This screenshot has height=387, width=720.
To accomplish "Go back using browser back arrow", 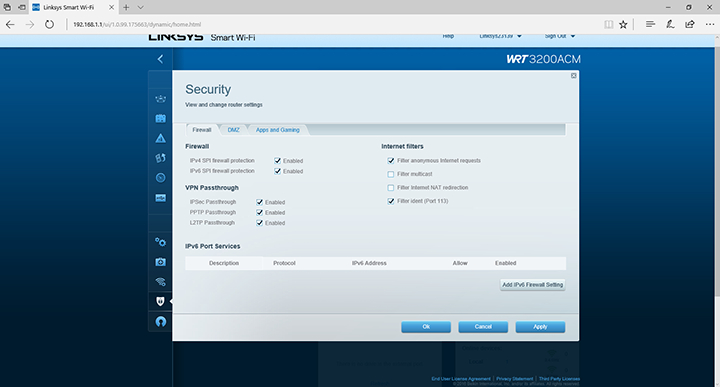I will pos(10,24).
